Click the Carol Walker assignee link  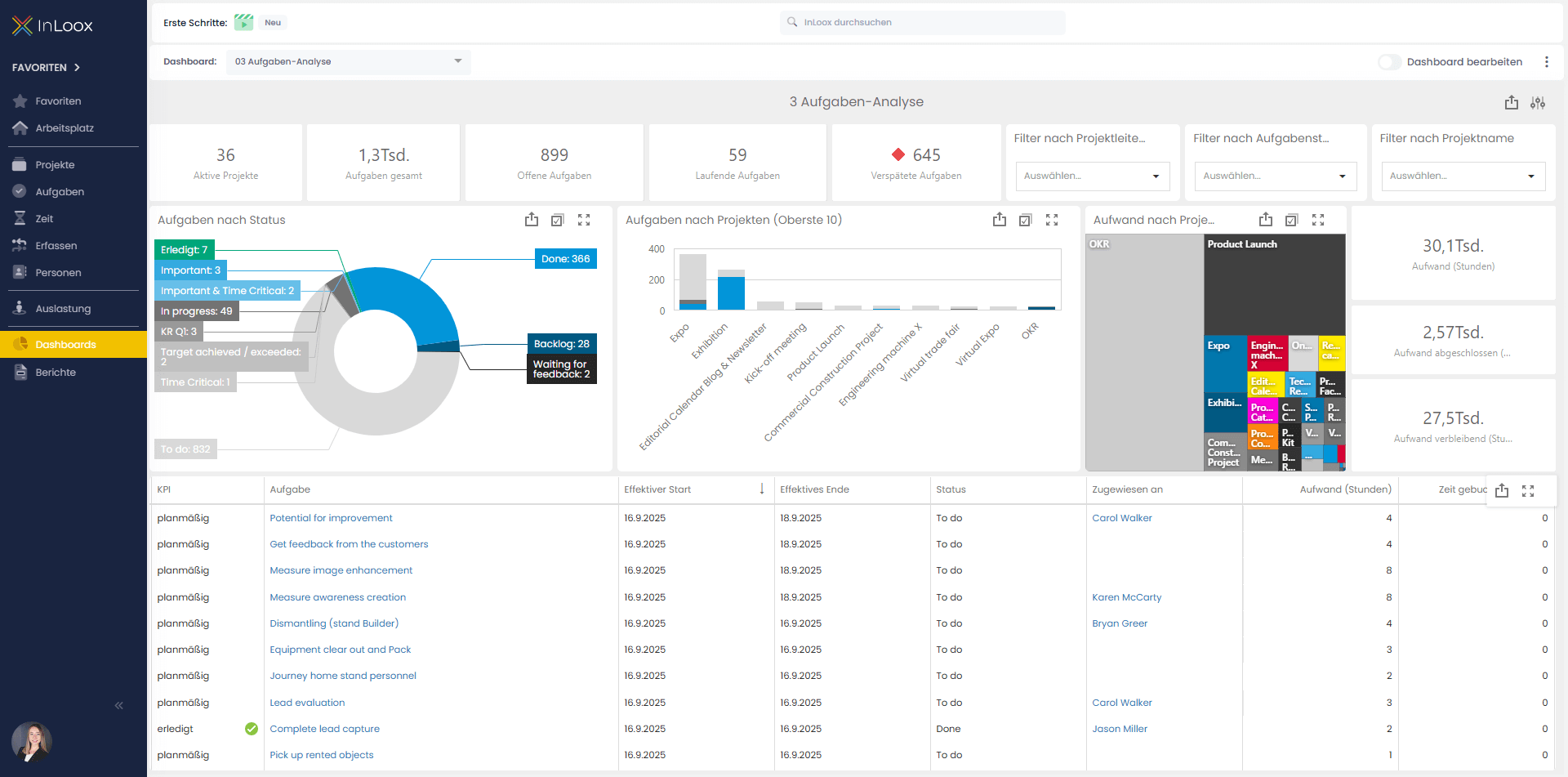point(1121,518)
